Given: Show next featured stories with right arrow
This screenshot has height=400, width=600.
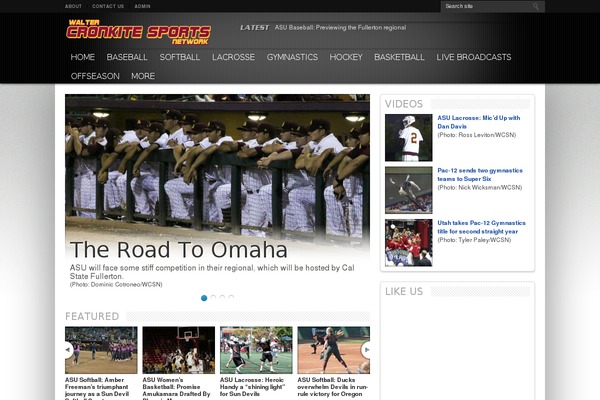Looking at the screenshot, I should (x=366, y=349).
